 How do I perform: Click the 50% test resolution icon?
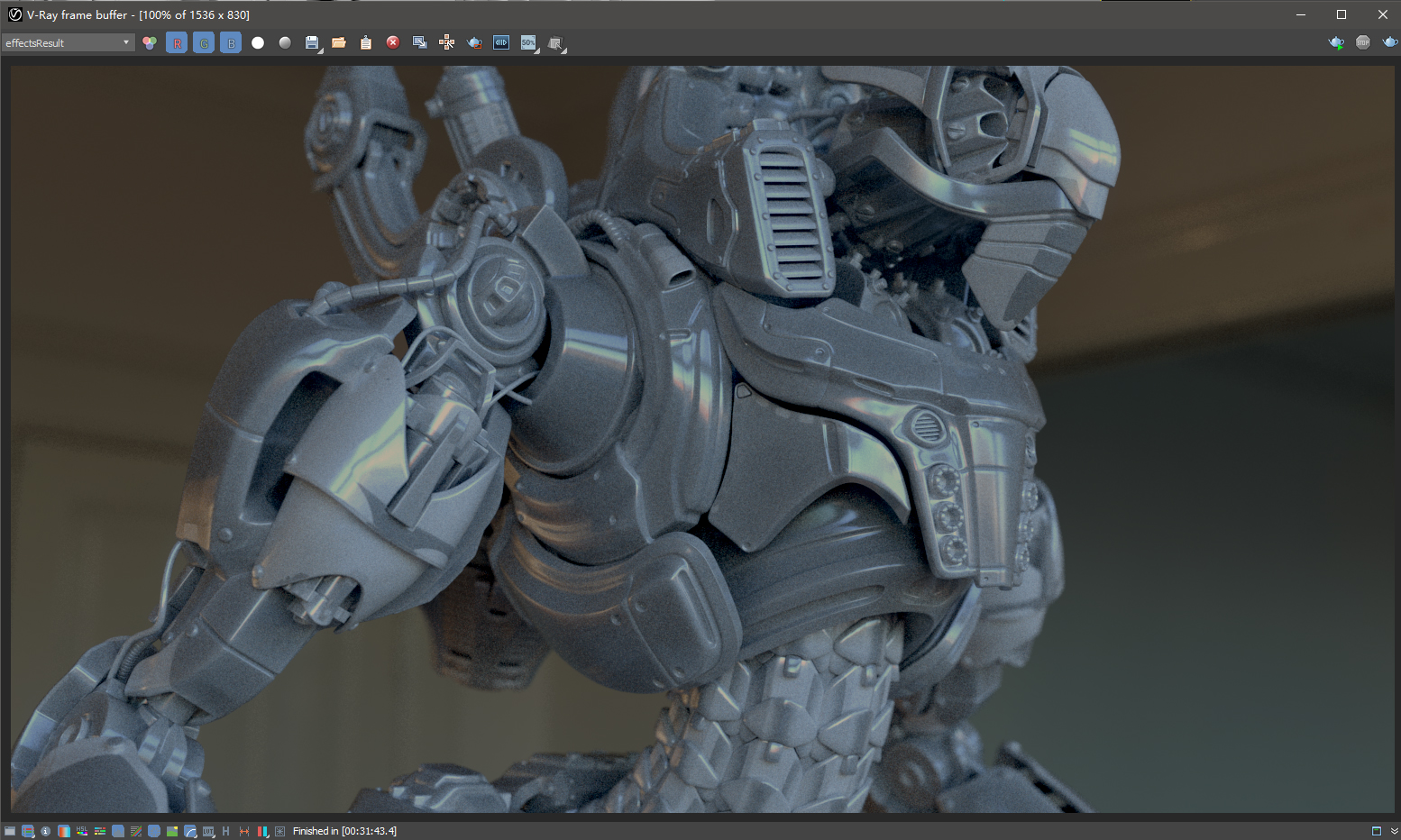[x=529, y=42]
